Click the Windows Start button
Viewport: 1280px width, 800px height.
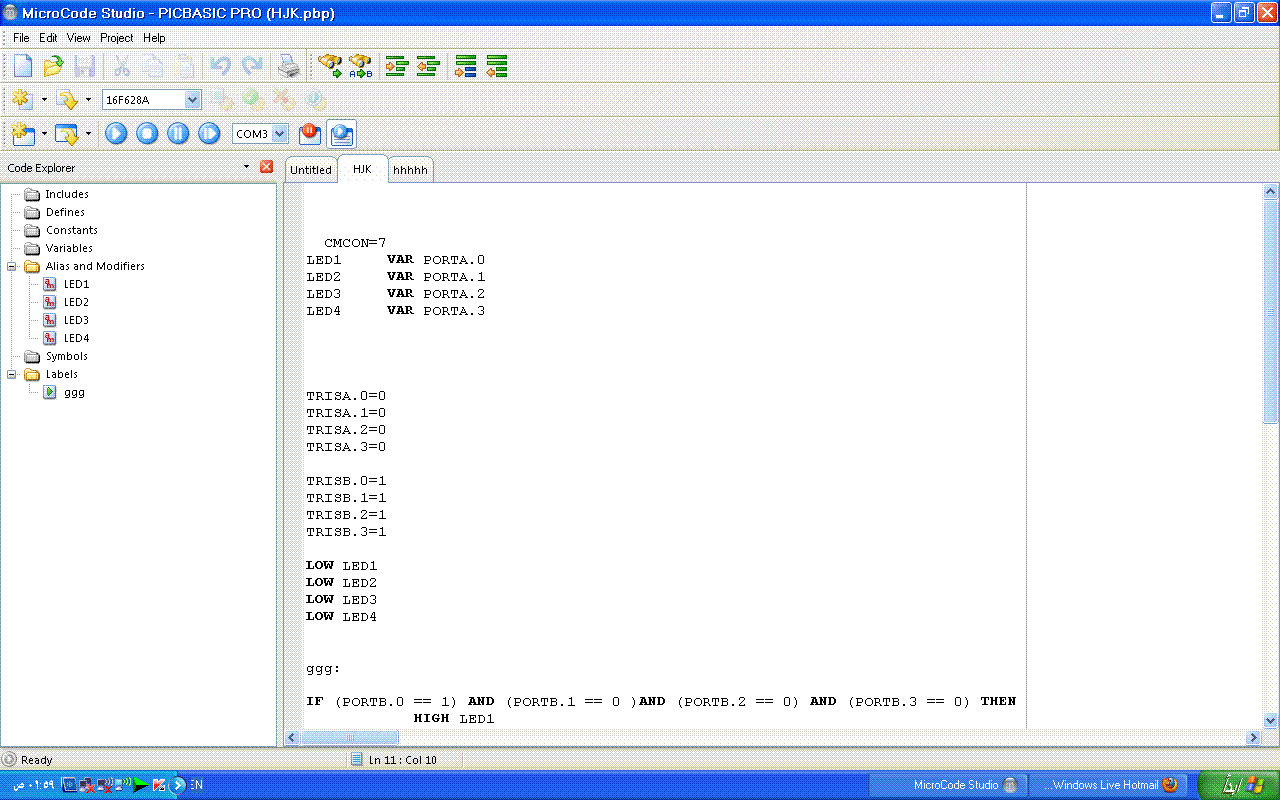coord(1238,785)
